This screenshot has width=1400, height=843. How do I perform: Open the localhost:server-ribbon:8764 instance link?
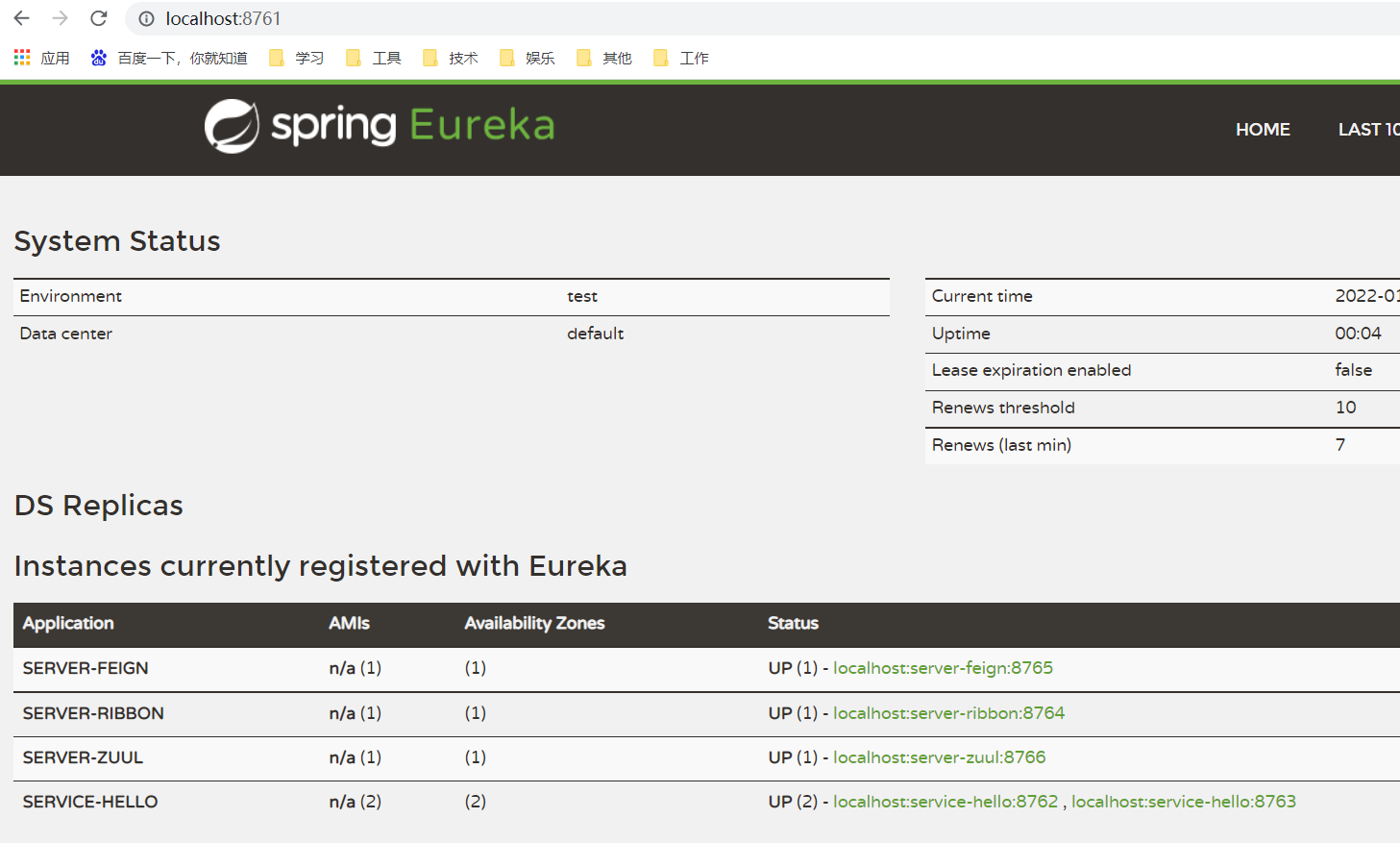coord(948,713)
